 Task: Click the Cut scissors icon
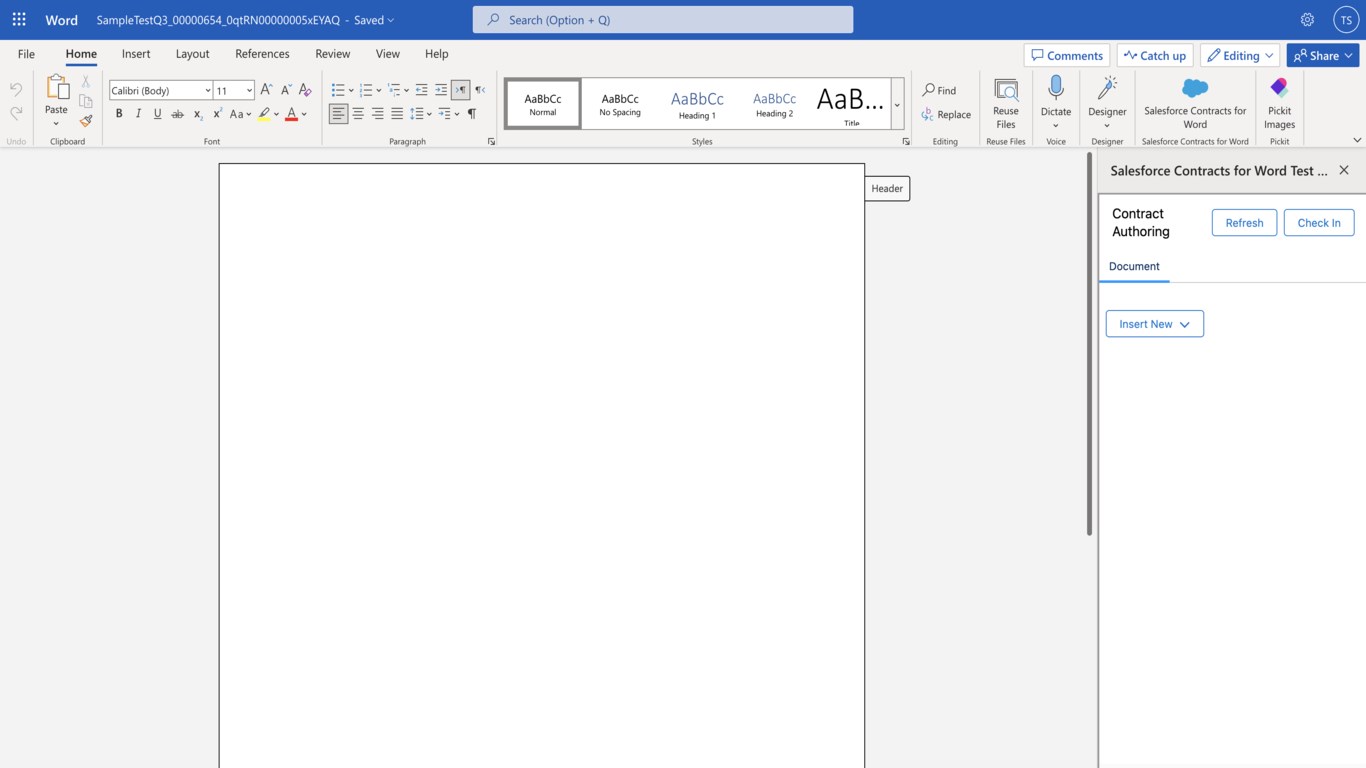[86, 81]
